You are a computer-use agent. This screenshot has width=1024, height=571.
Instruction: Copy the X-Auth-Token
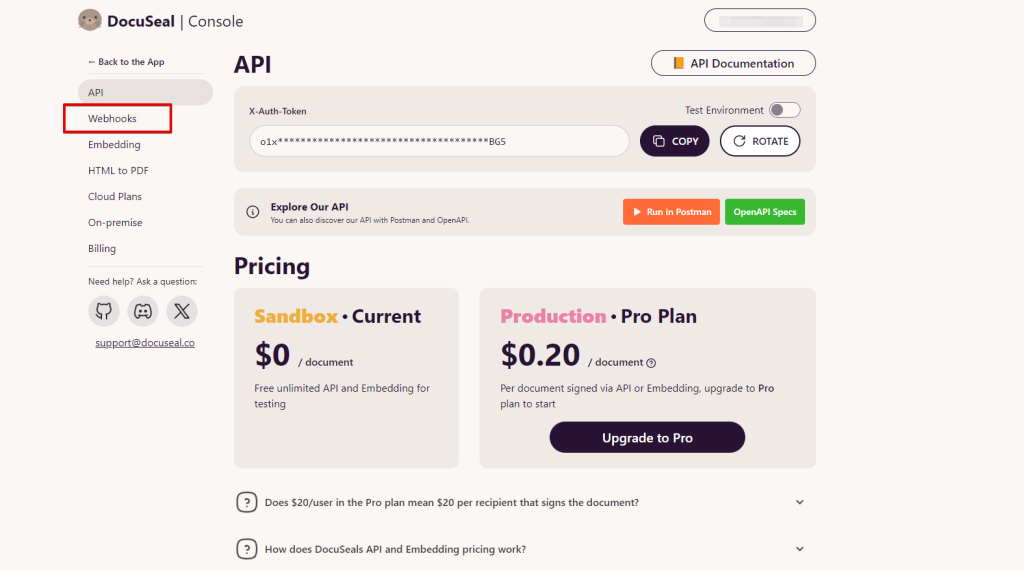point(675,141)
